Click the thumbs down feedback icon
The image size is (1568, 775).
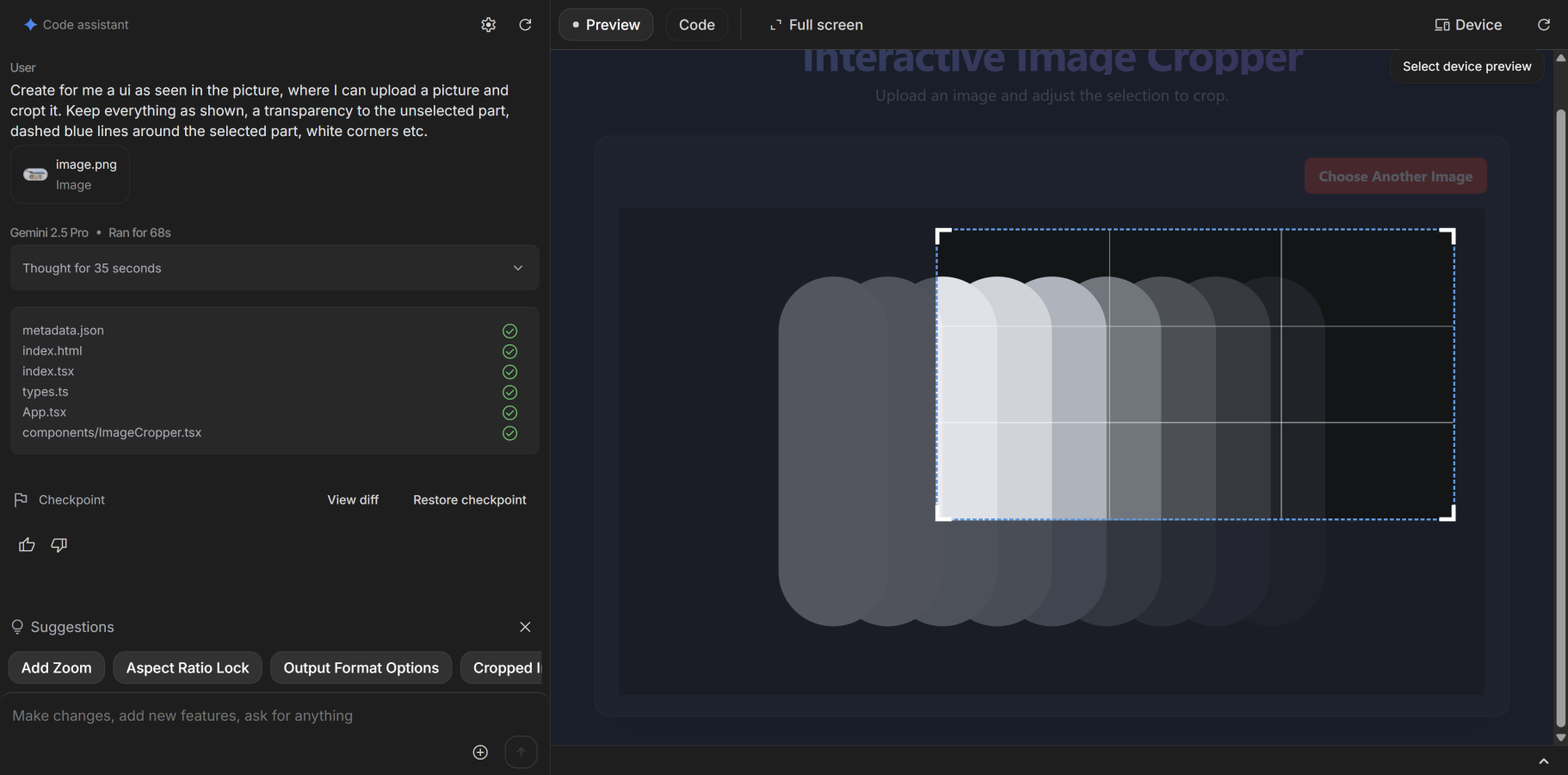point(59,545)
